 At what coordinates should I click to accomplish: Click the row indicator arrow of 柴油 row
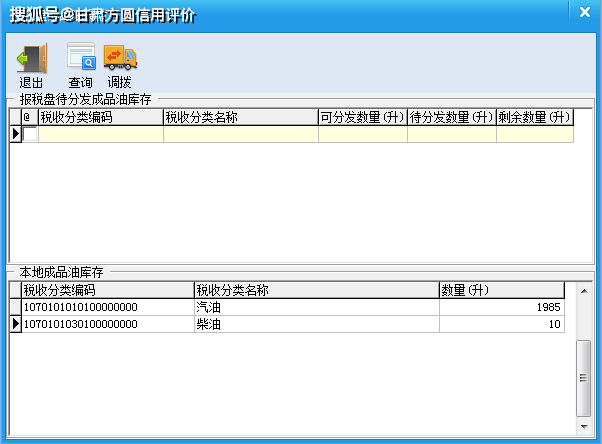tap(15, 324)
